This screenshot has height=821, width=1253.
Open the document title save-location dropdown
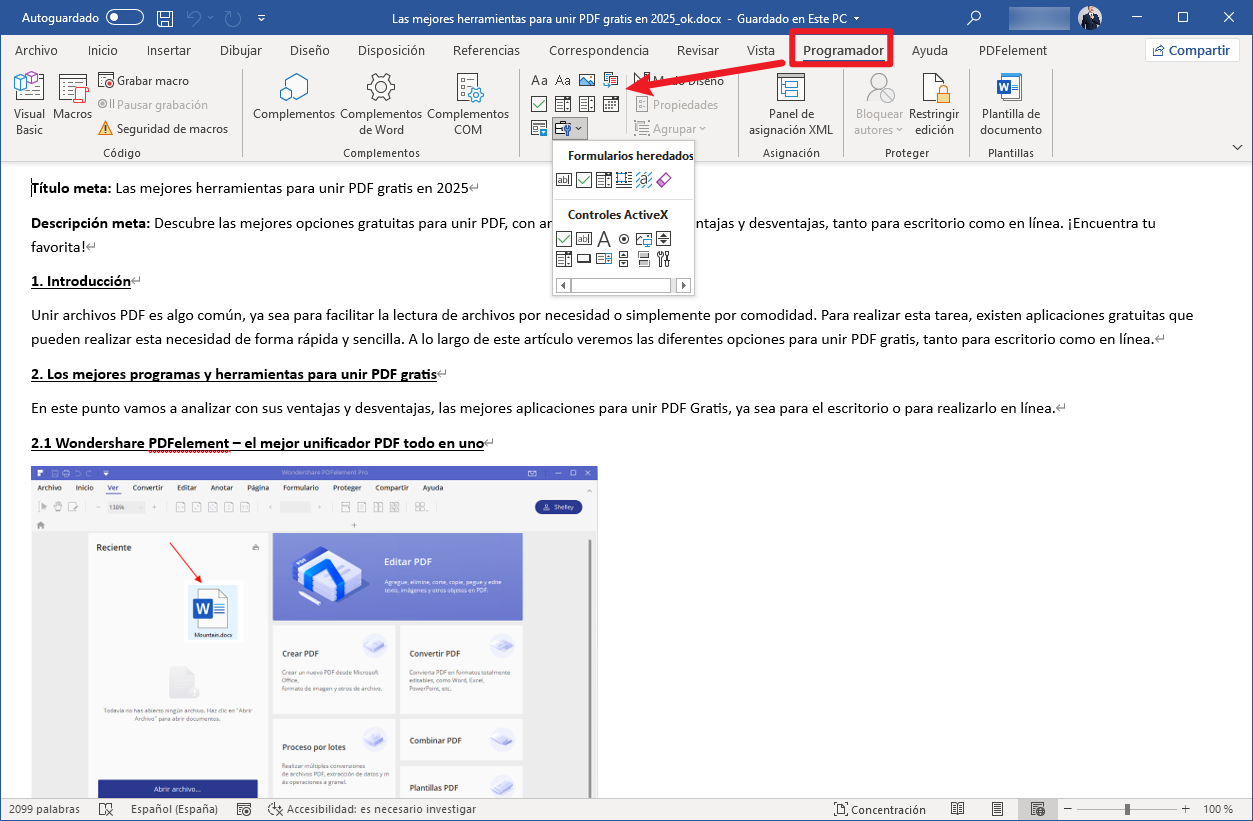click(x=856, y=18)
